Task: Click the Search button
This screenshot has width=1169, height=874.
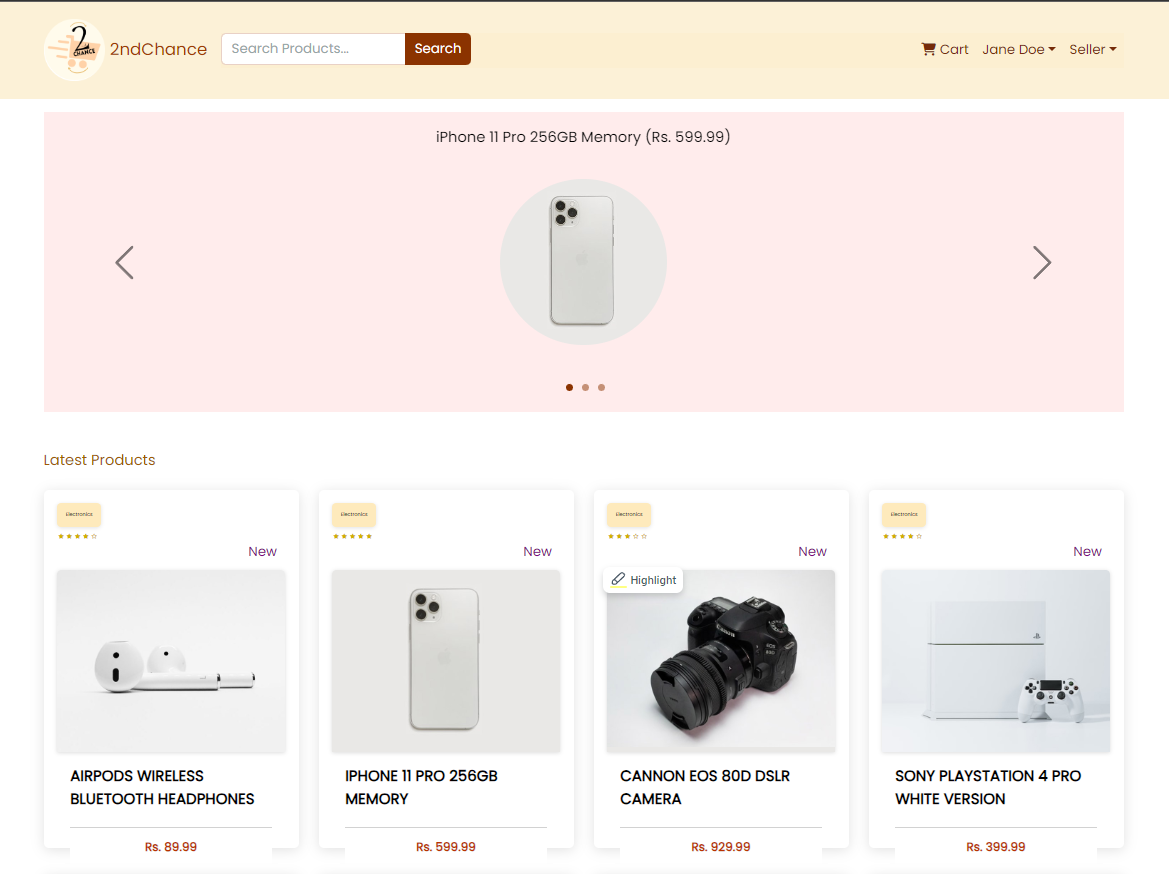Action: (438, 49)
